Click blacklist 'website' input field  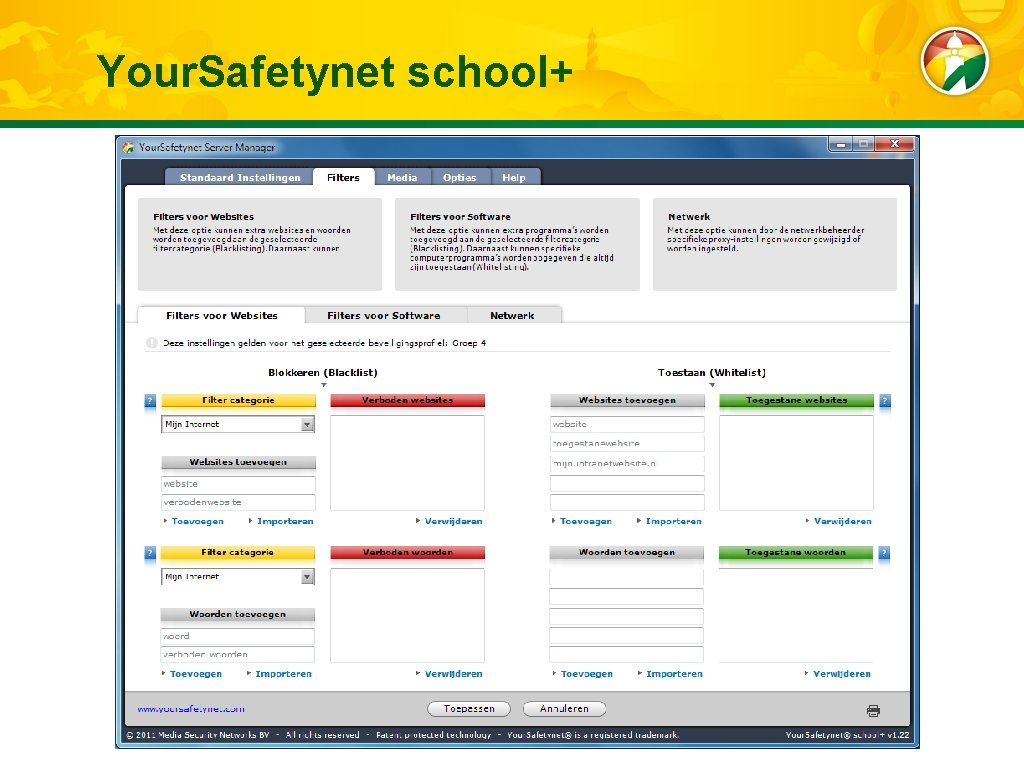pyautogui.click(x=238, y=484)
